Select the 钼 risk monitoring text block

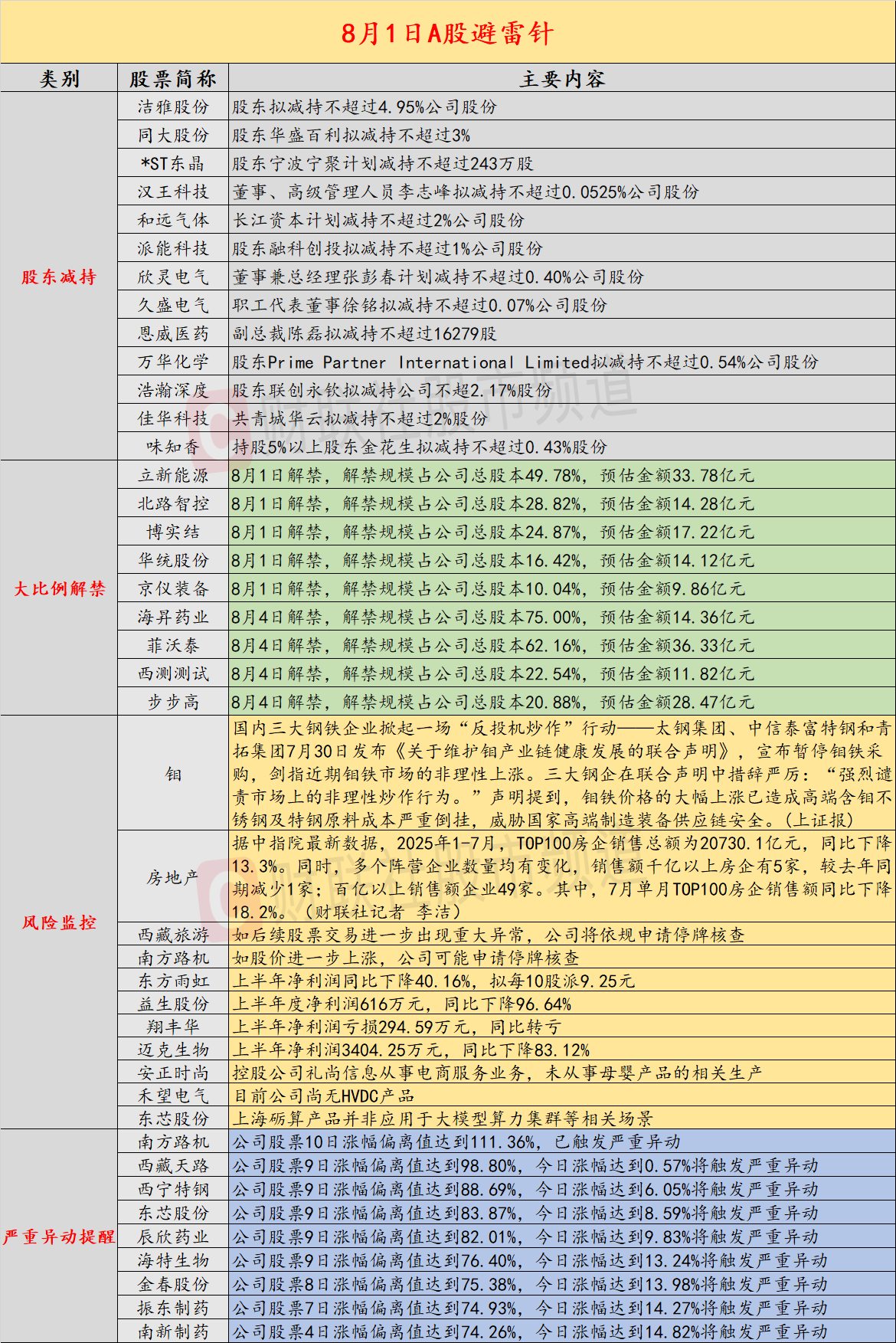562,774
